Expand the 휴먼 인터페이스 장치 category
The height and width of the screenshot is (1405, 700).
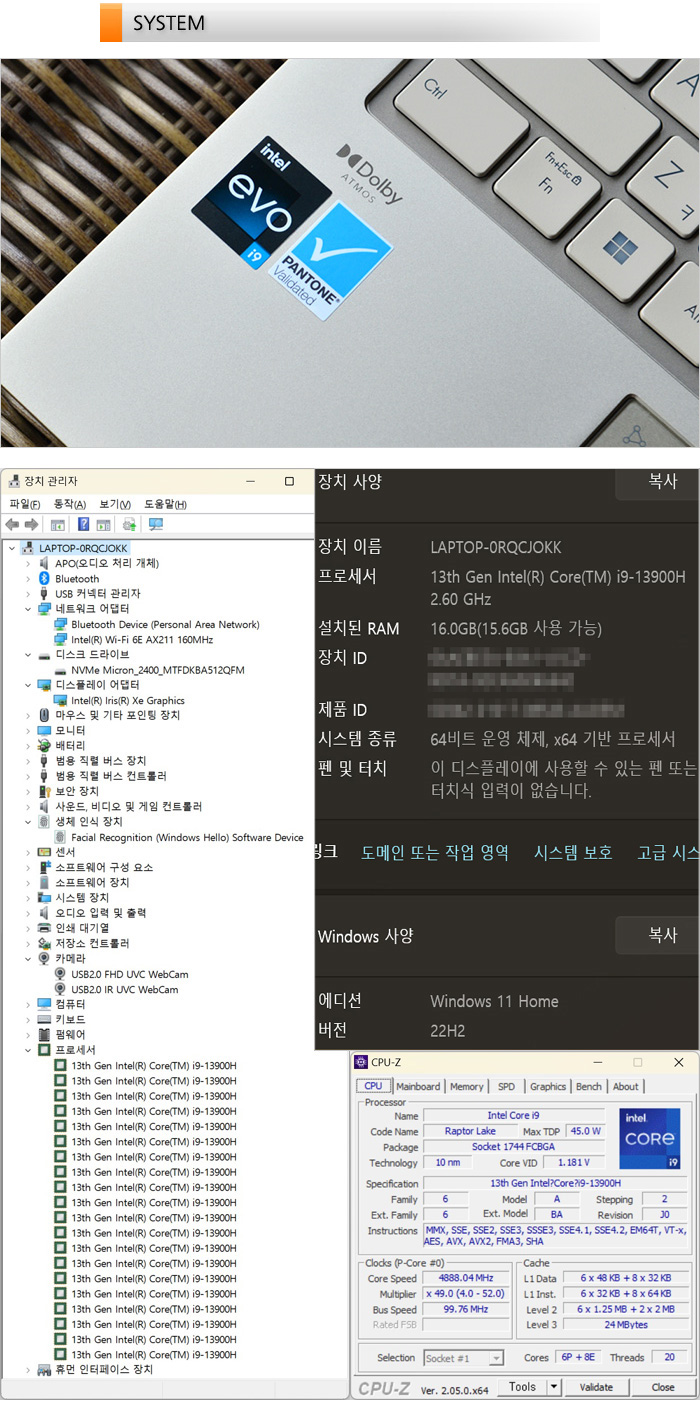pyautogui.click(x=28, y=1369)
